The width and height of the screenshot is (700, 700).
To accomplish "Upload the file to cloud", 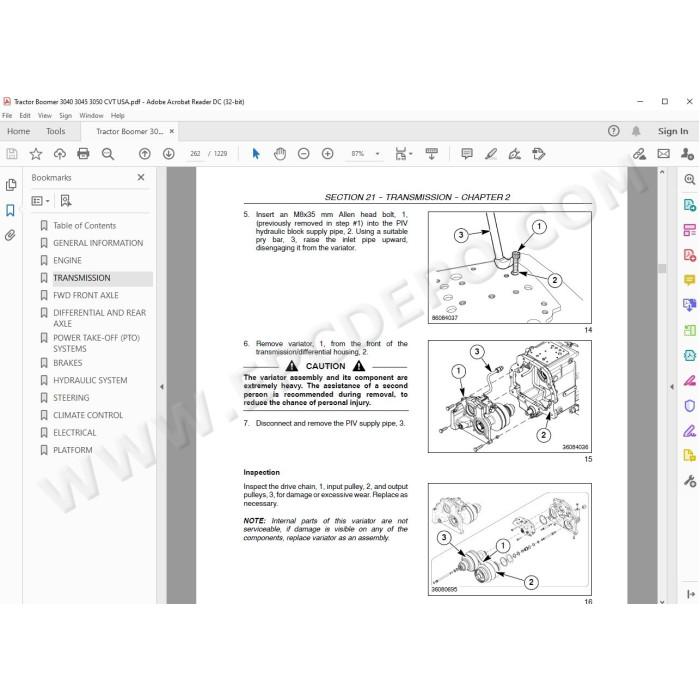I will 59,154.
